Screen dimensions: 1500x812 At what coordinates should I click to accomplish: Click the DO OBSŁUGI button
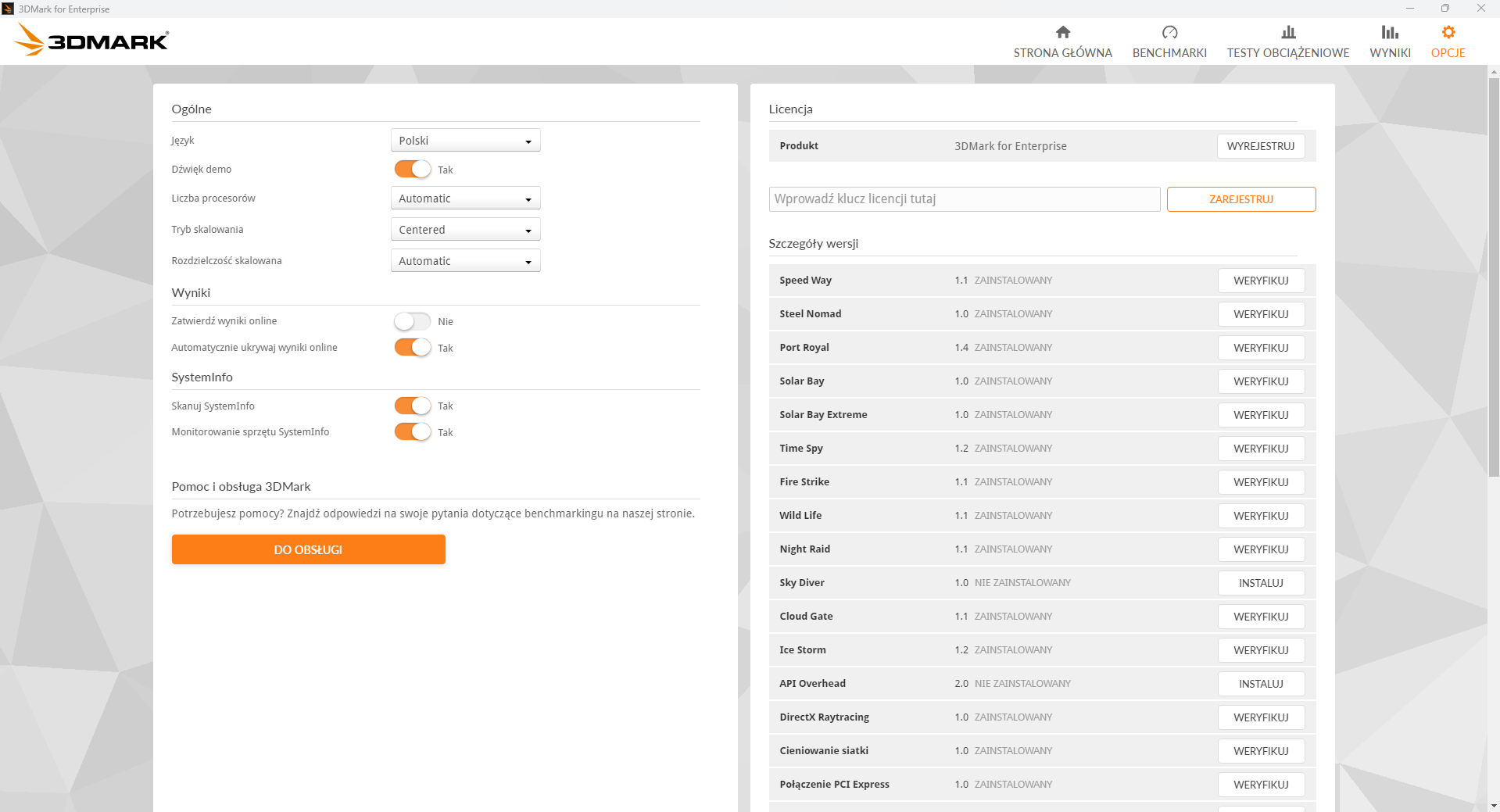308,549
